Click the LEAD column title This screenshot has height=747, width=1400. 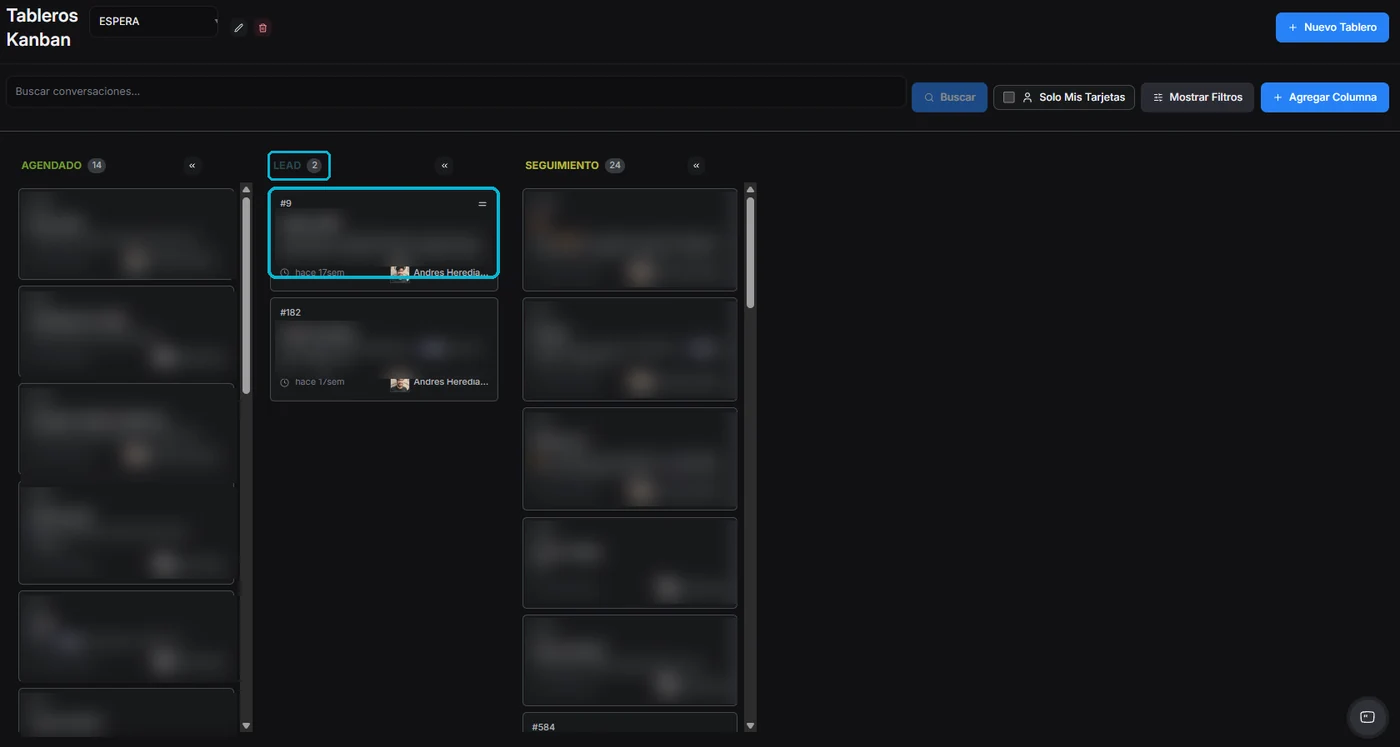tap(287, 165)
